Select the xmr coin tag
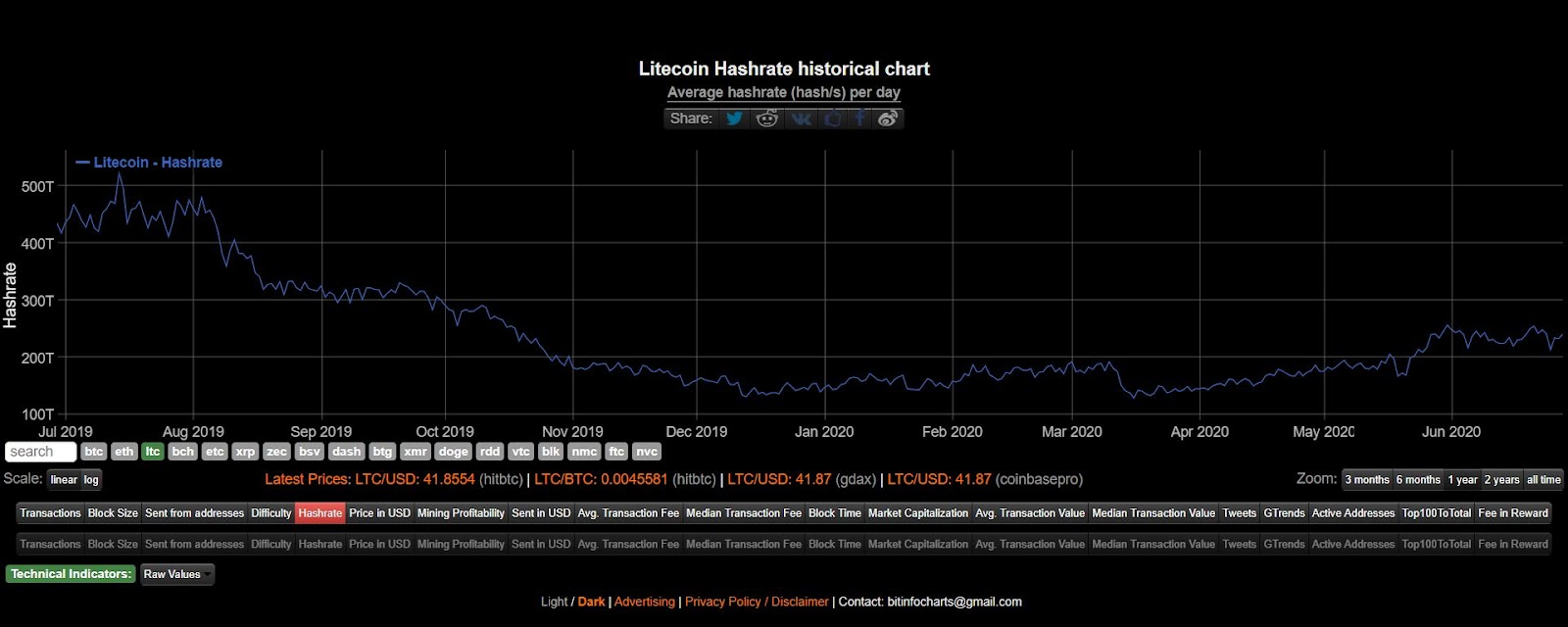Screen dimensions: 1568x627 pos(416,452)
